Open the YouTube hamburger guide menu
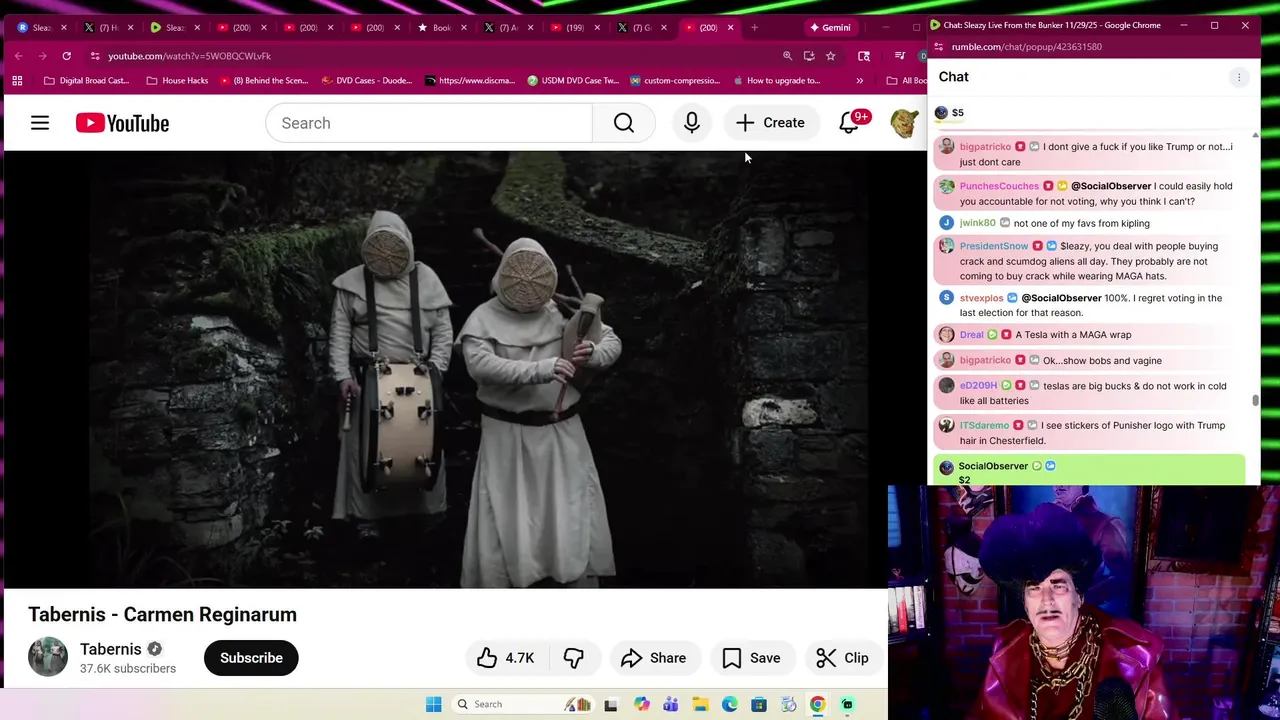Screen dimensions: 1280x720 [x=40, y=123]
